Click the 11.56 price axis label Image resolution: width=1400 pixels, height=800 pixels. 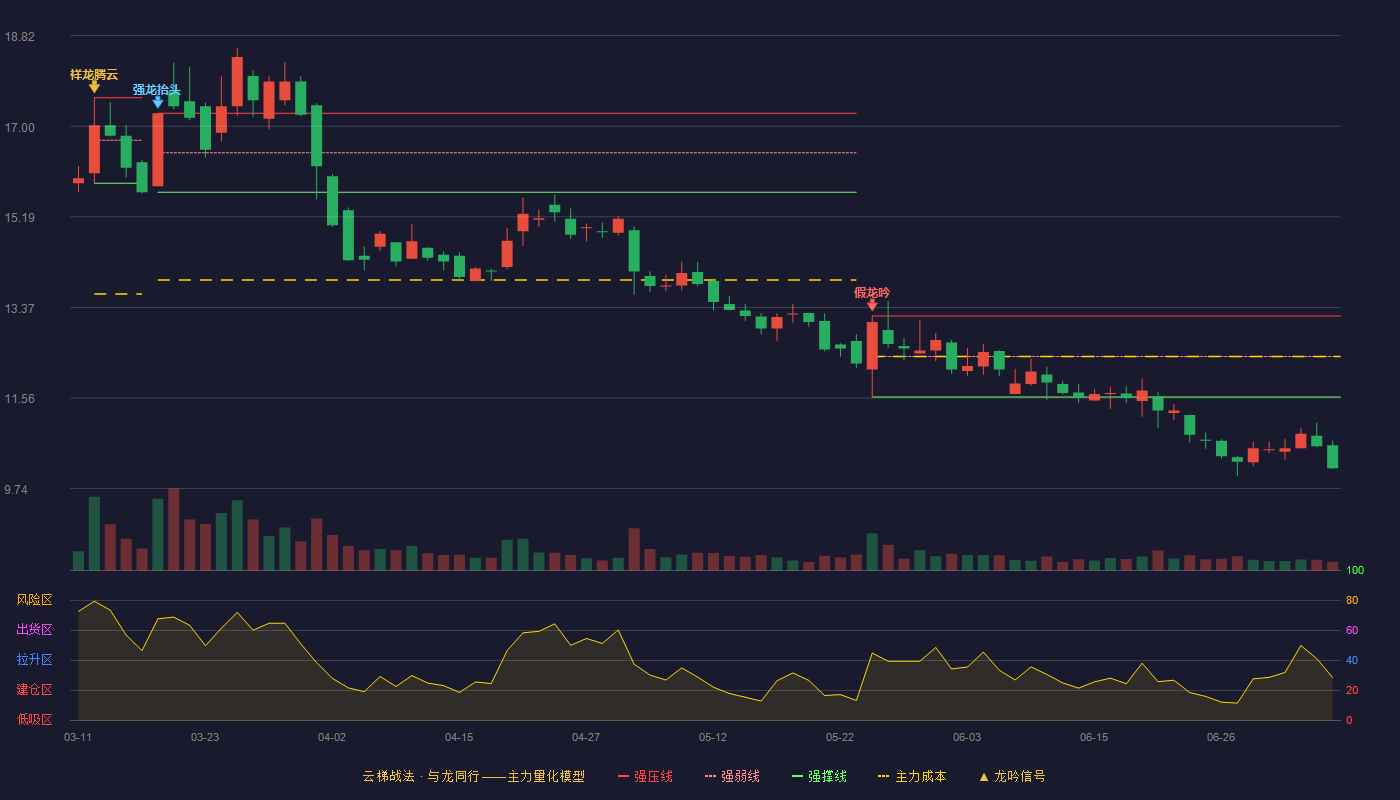[x=19, y=399]
